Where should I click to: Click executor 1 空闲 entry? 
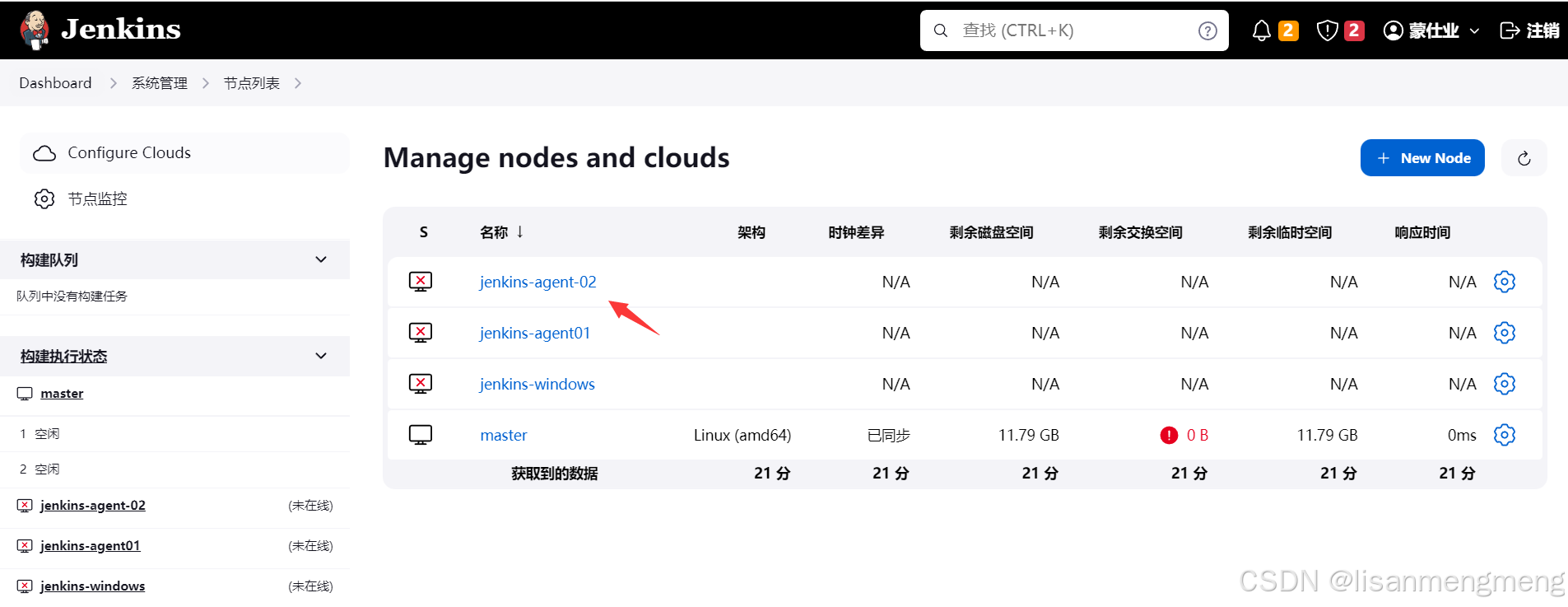tap(40, 434)
